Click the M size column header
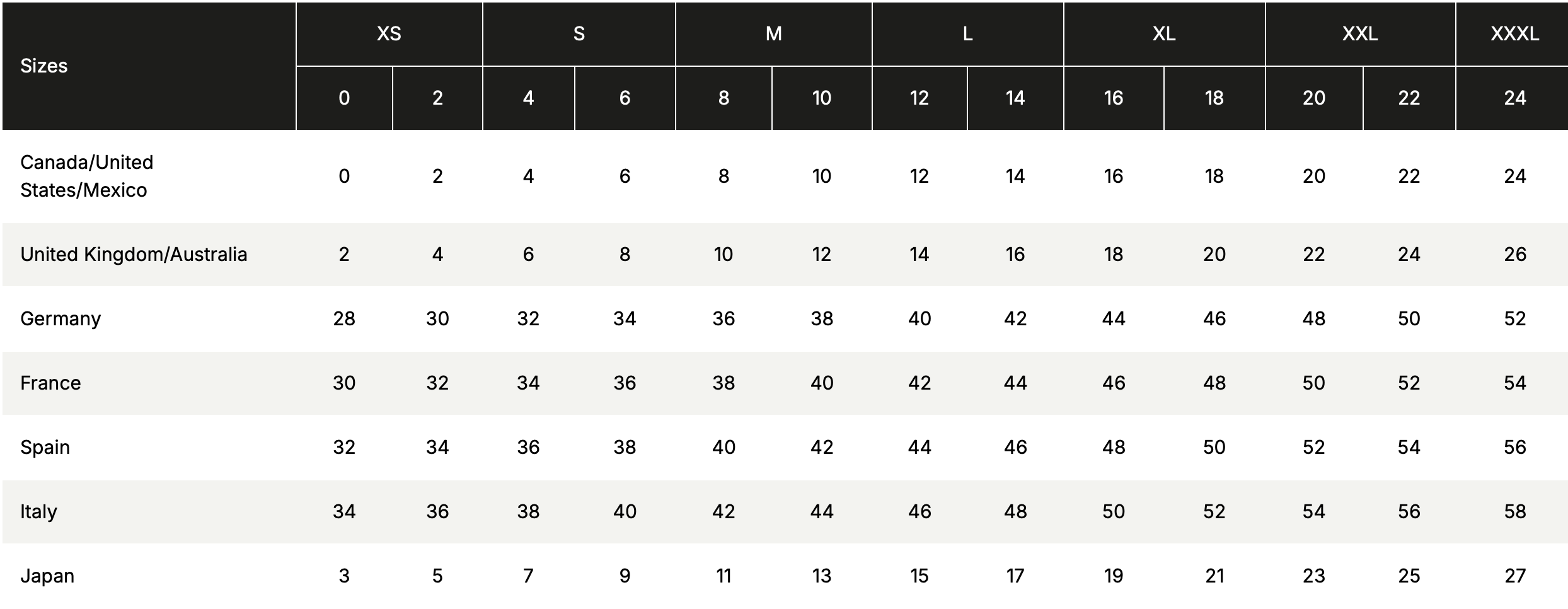Screen dimensions: 1568x609 [x=773, y=33]
